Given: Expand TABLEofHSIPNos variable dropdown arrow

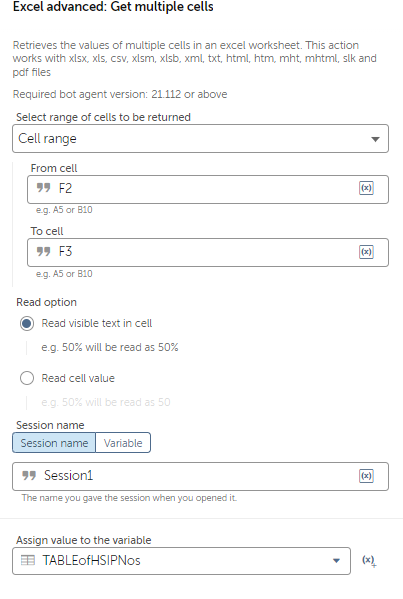Looking at the screenshot, I should [337, 561].
